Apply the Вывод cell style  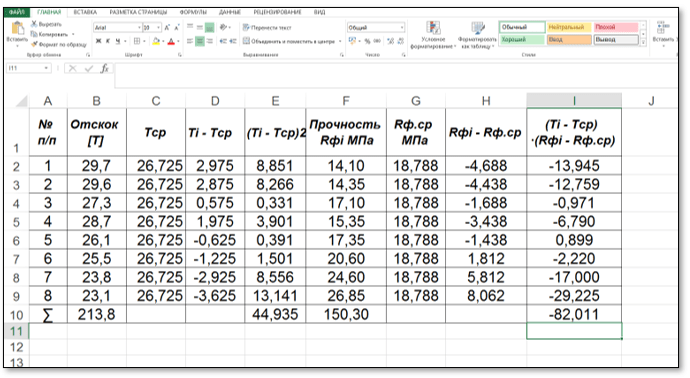tap(616, 40)
